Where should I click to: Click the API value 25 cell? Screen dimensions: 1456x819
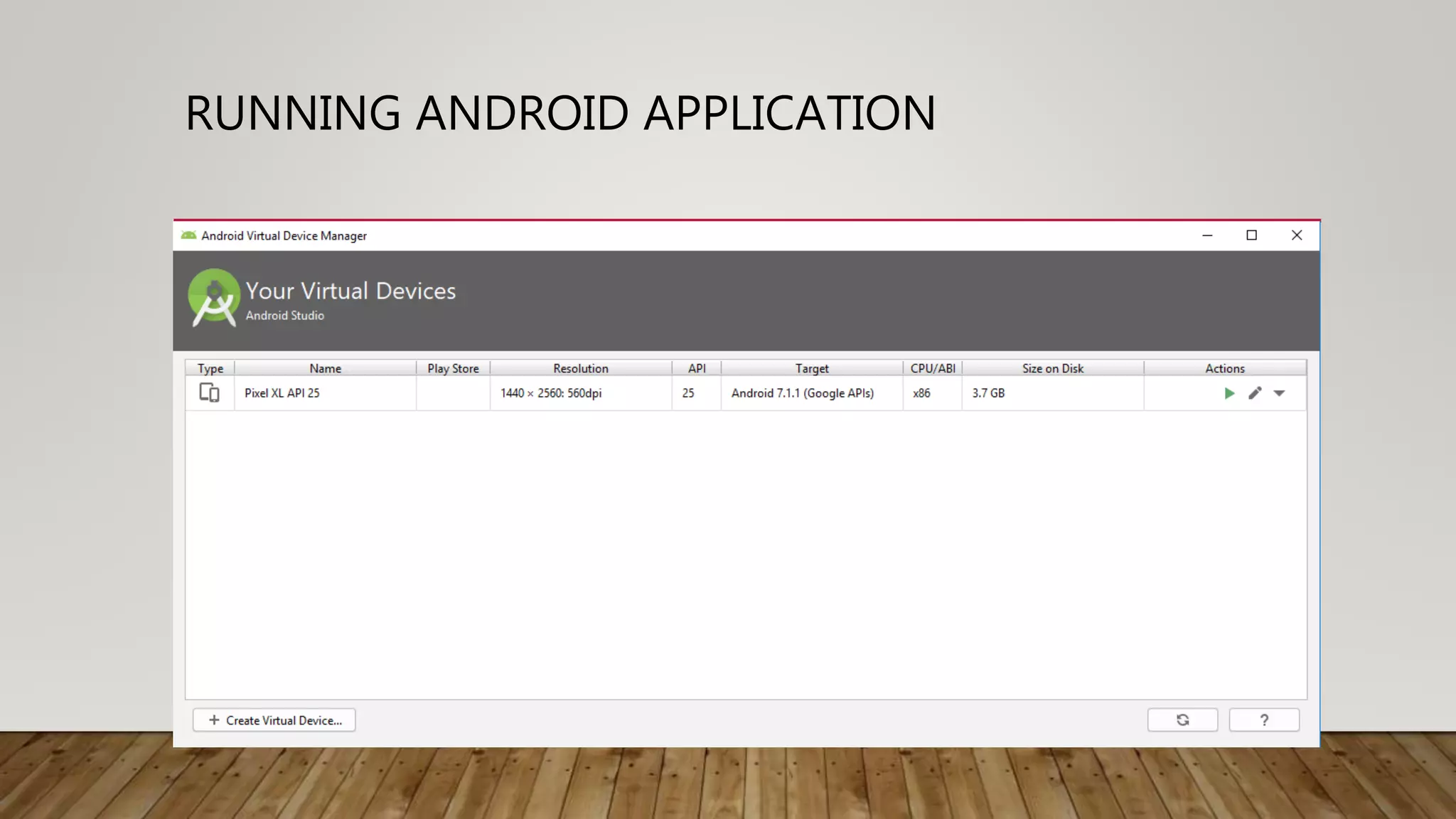point(697,393)
